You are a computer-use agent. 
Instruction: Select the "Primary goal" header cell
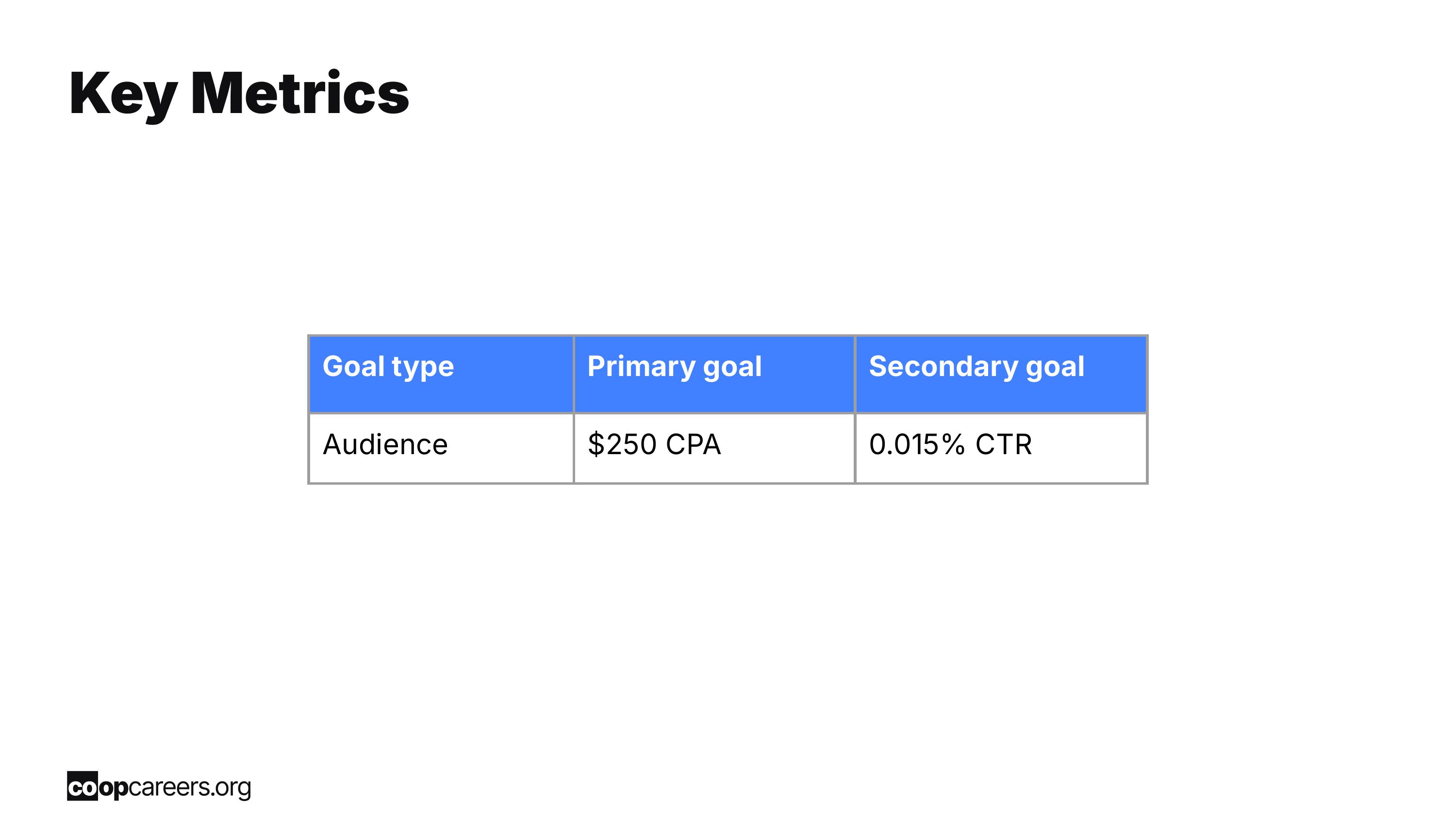[x=714, y=374]
